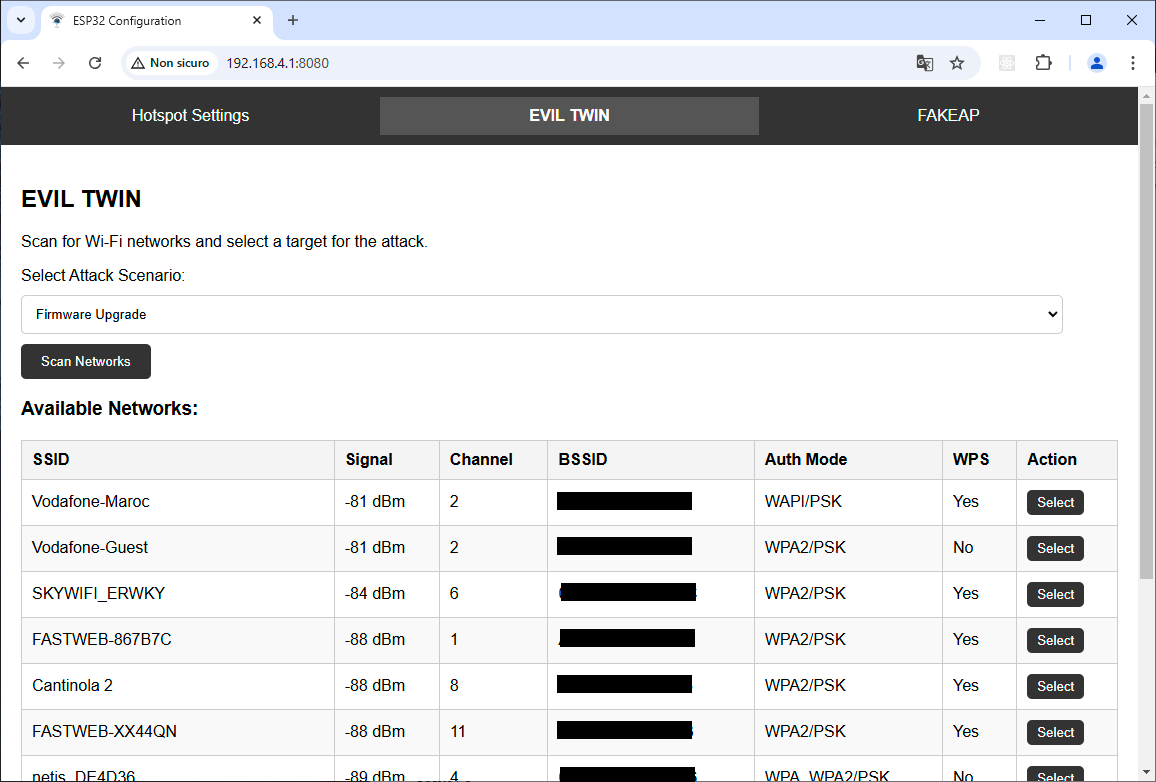Select the Vodafone-Guest network
1156x782 pixels.
pyautogui.click(x=1055, y=548)
